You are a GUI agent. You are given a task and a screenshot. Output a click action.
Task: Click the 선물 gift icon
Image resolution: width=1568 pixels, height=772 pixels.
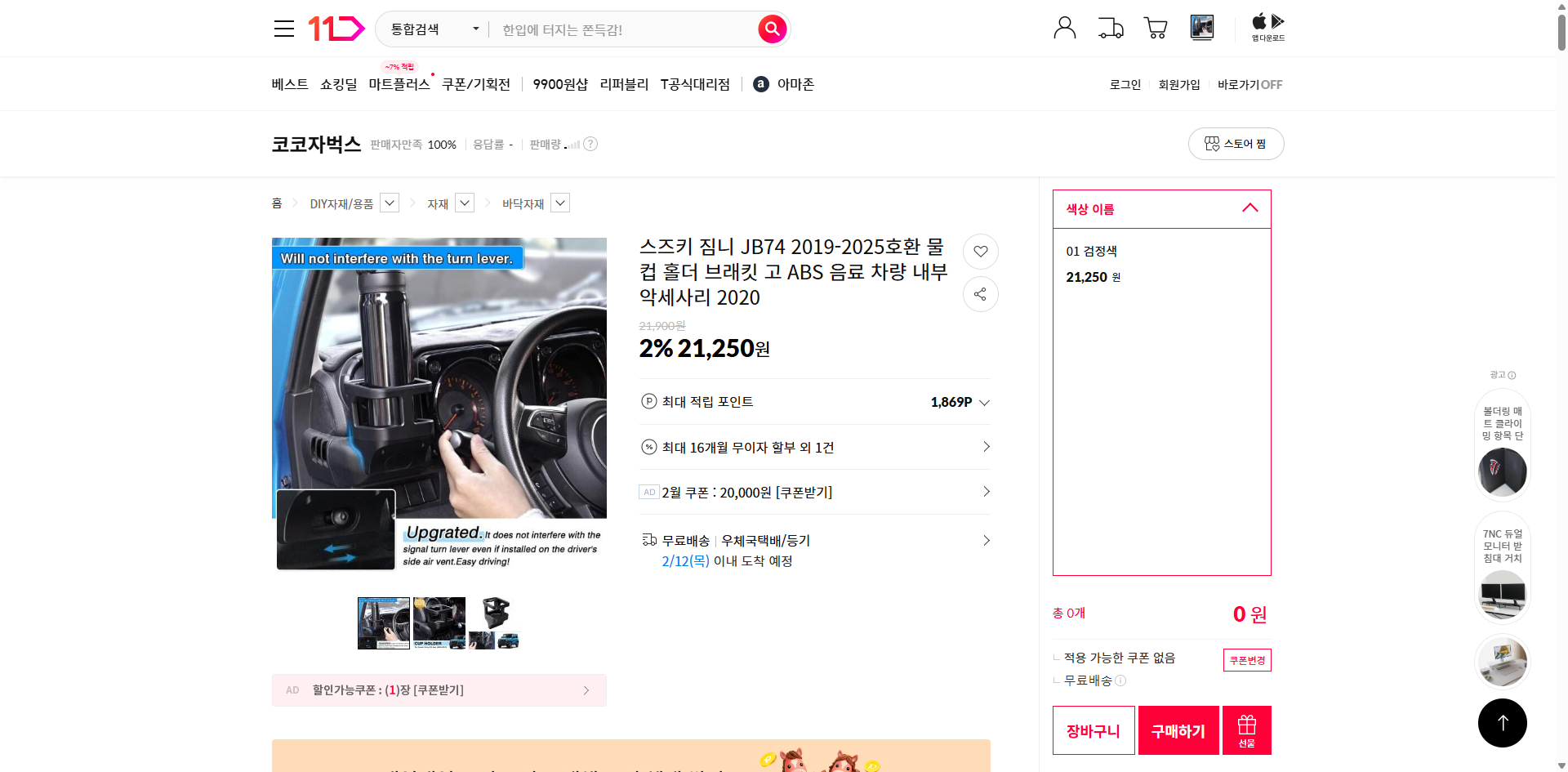point(1245,730)
